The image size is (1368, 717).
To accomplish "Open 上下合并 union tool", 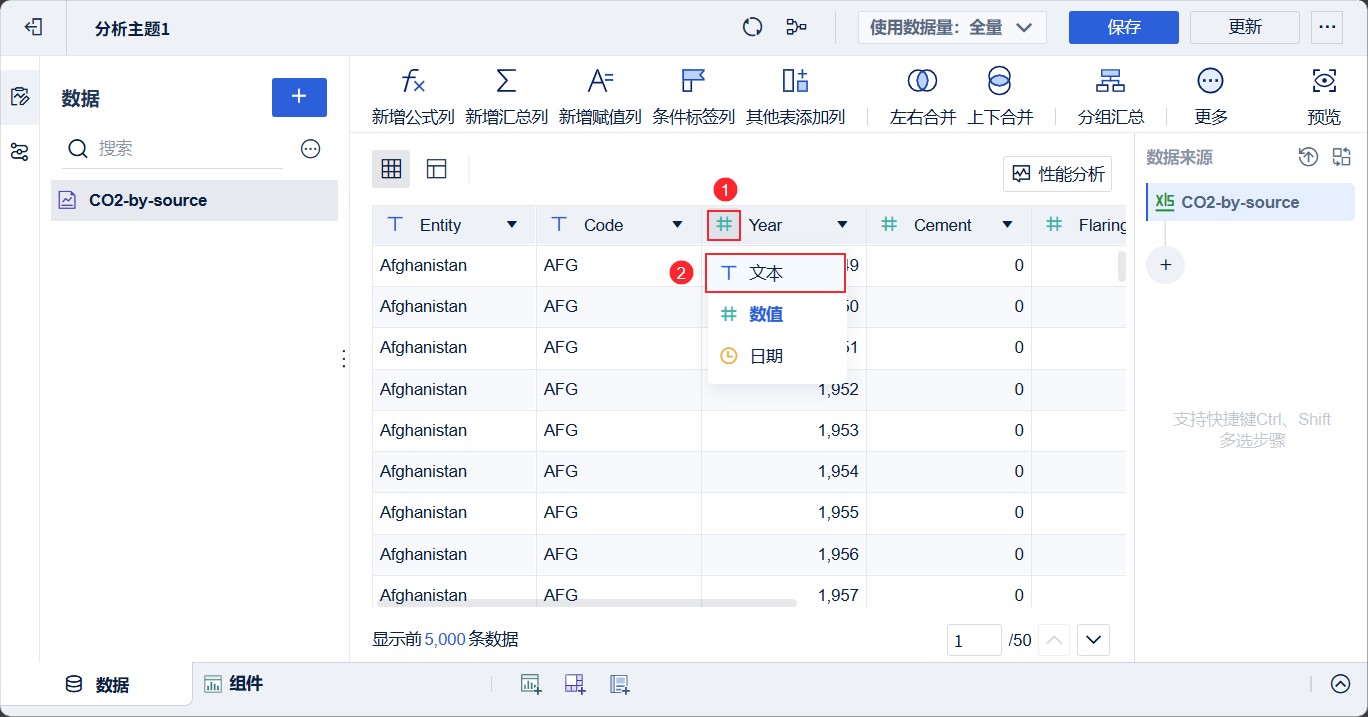I will (x=999, y=82).
